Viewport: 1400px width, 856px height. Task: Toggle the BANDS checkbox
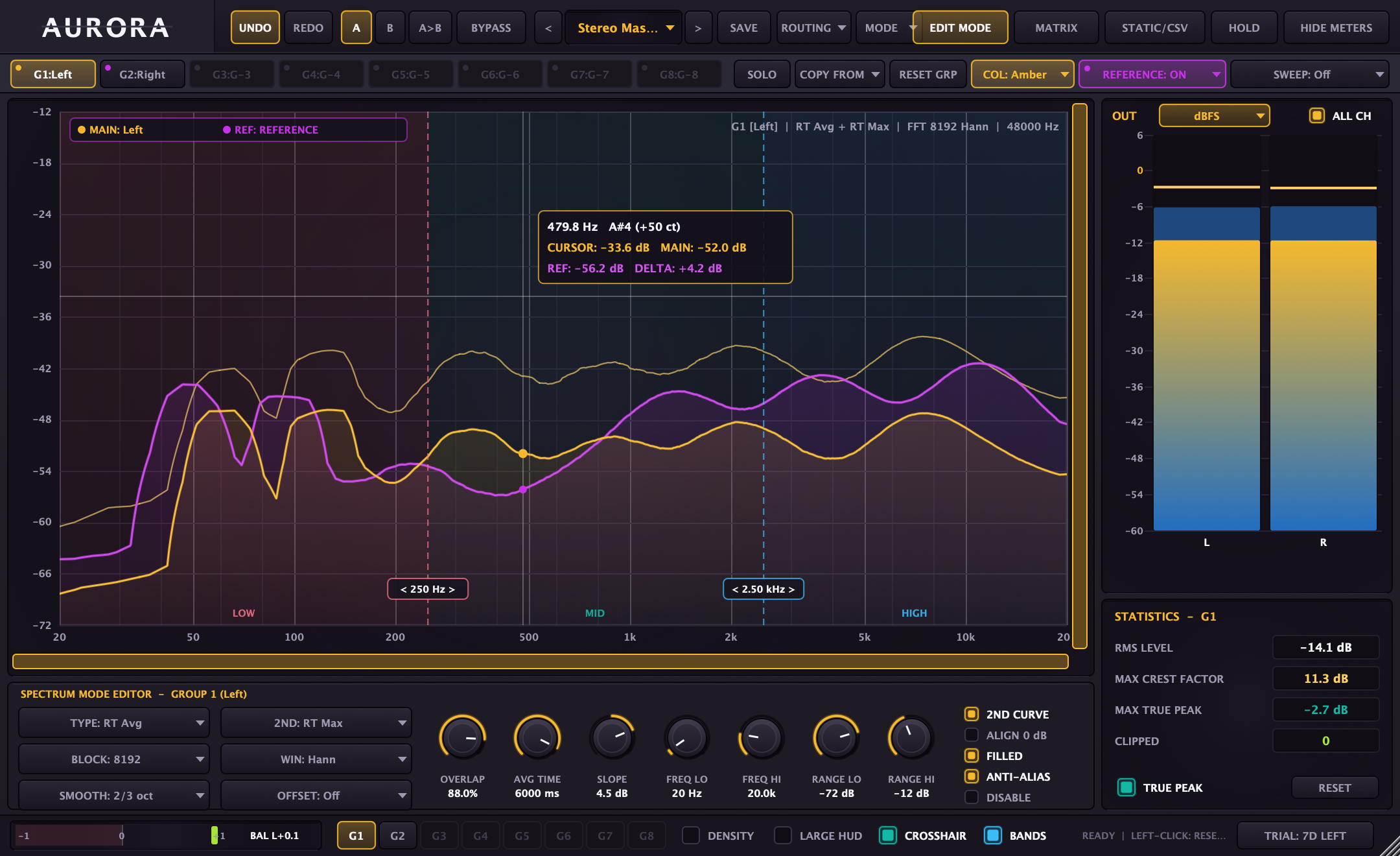[x=993, y=835]
